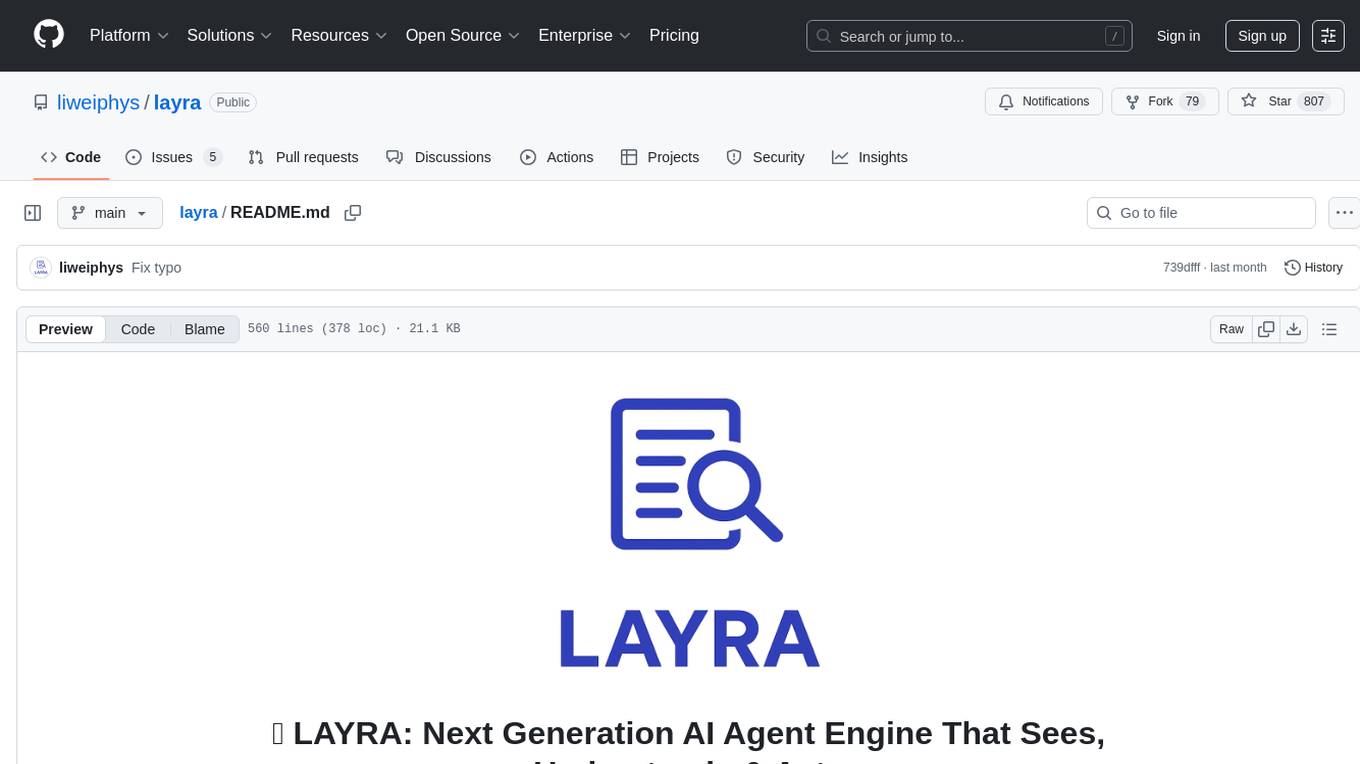Open commit 739dfff
The image size is (1360, 764).
click(1181, 268)
